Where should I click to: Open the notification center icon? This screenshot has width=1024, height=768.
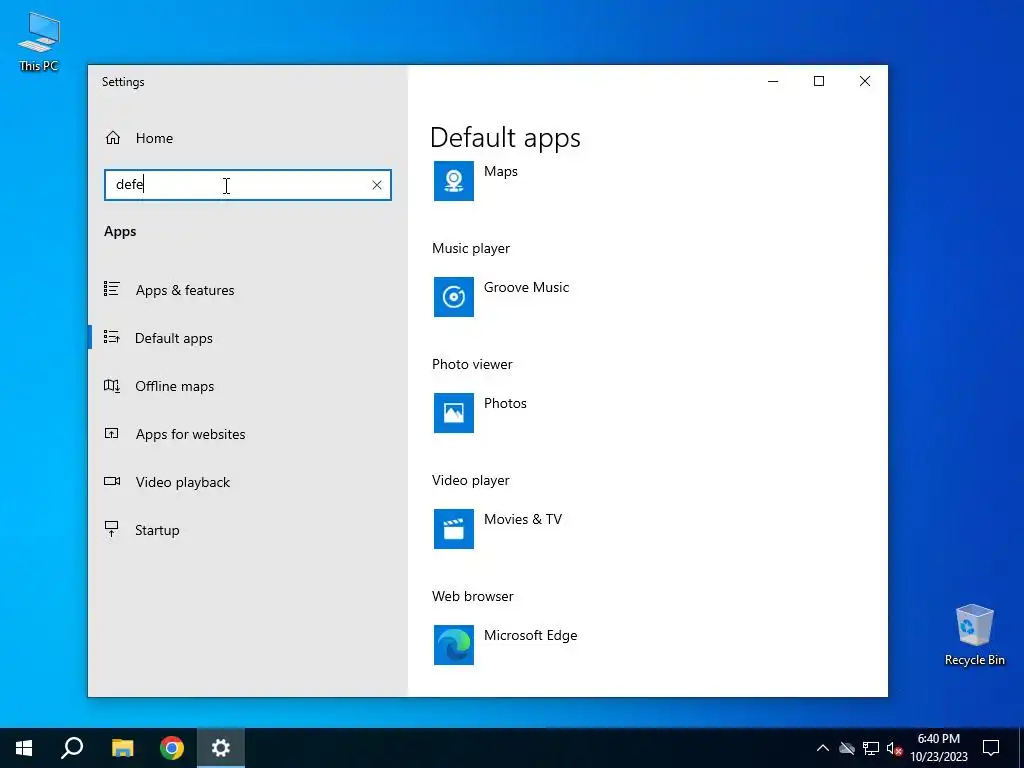coord(991,748)
